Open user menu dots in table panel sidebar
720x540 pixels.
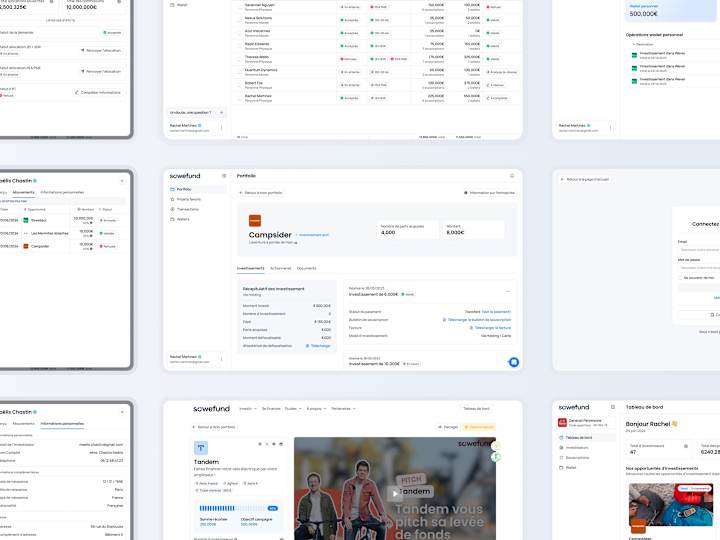[221, 128]
